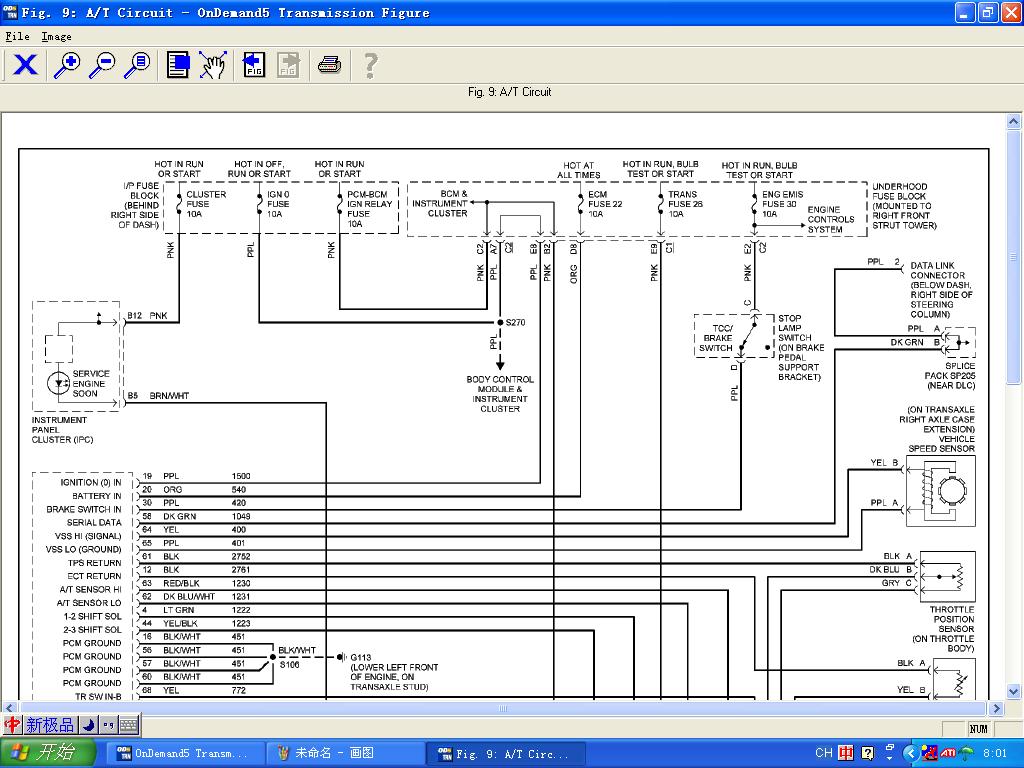Open the Image menu
Image resolution: width=1024 pixels, height=768 pixels.
point(56,36)
